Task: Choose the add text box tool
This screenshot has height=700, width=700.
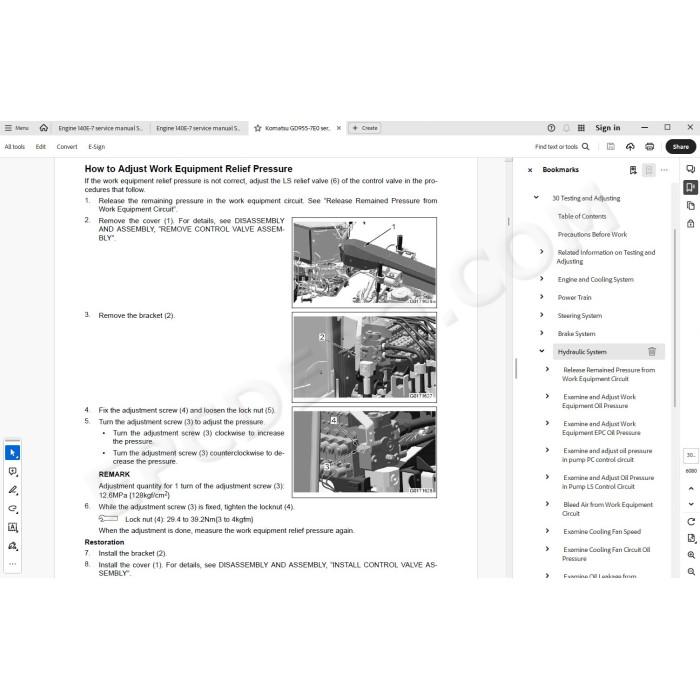Action: [x=12, y=527]
